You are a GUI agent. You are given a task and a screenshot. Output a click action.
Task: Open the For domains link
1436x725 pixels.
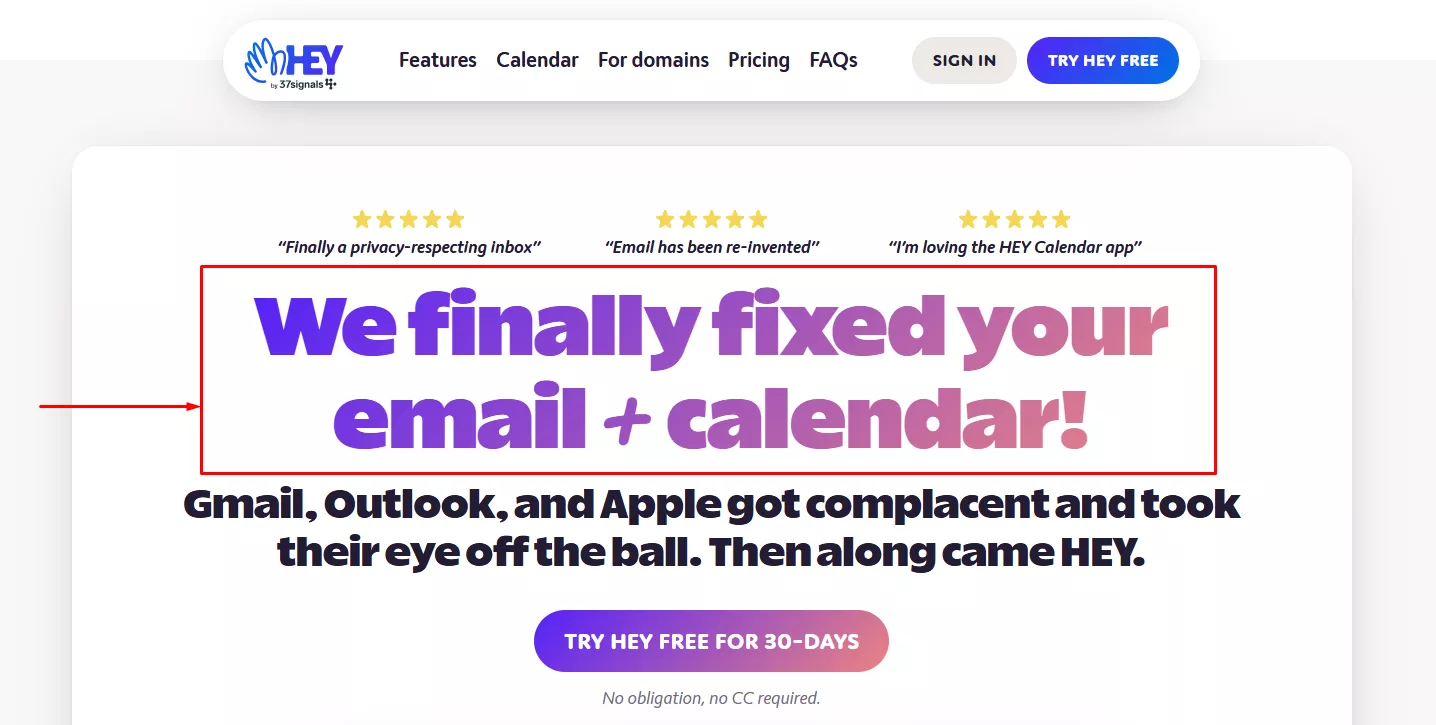click(653, 60)
